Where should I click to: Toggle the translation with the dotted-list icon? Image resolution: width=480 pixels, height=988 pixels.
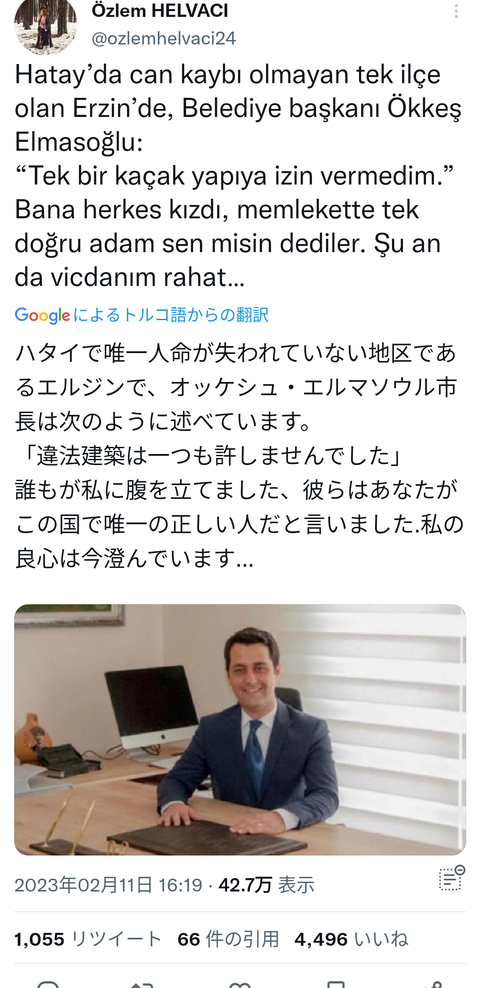452,877
